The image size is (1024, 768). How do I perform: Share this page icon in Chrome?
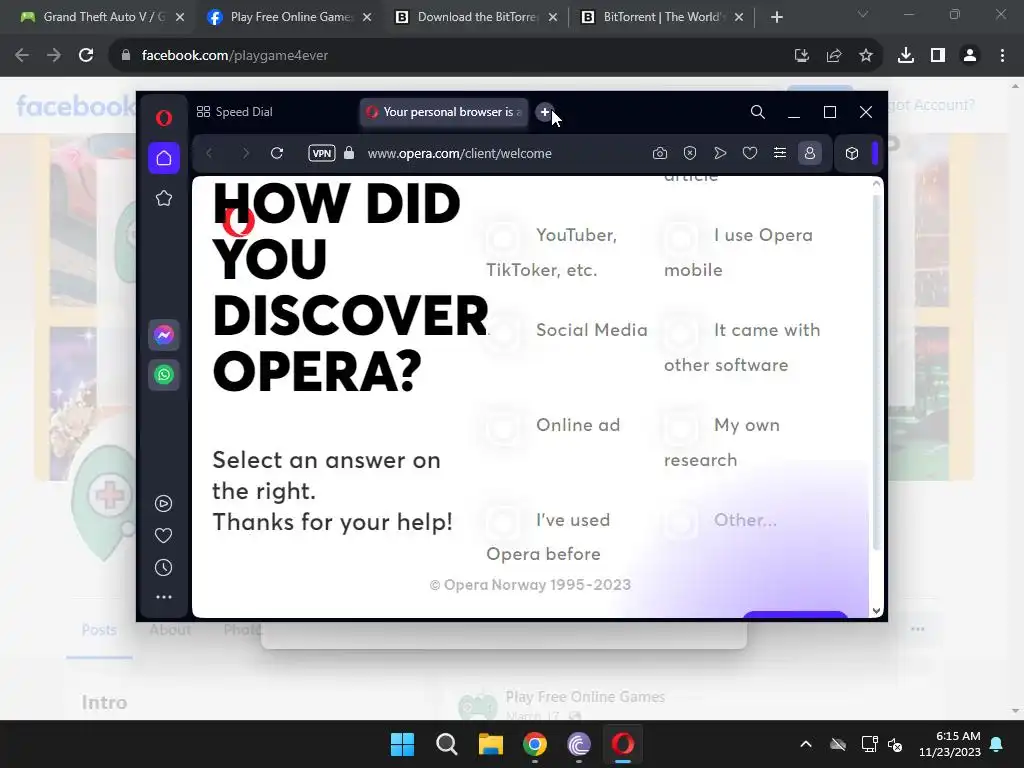834,56
